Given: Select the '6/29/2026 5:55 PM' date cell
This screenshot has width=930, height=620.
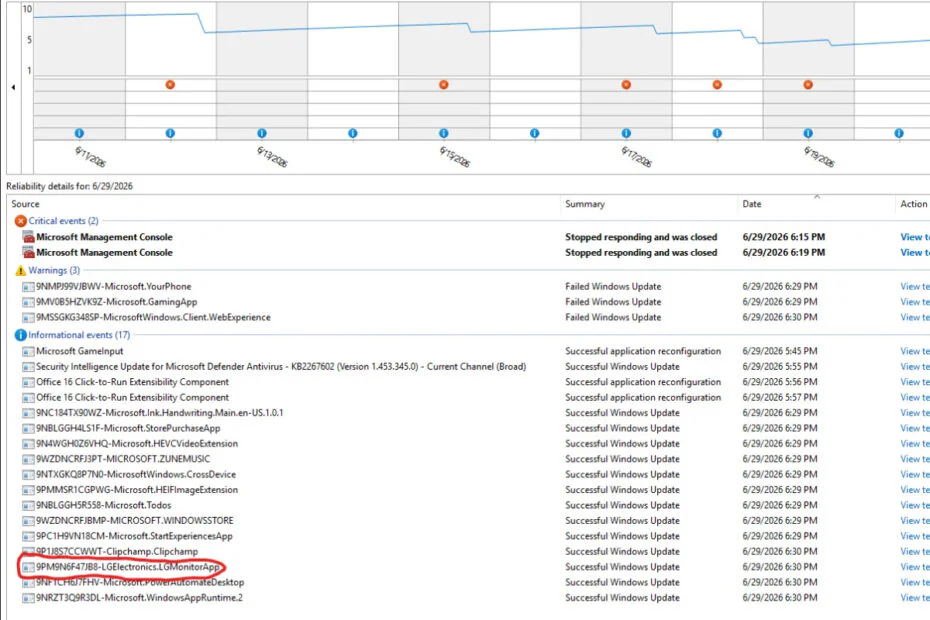Looking at the screenshot, I should [x=780, y=367].
